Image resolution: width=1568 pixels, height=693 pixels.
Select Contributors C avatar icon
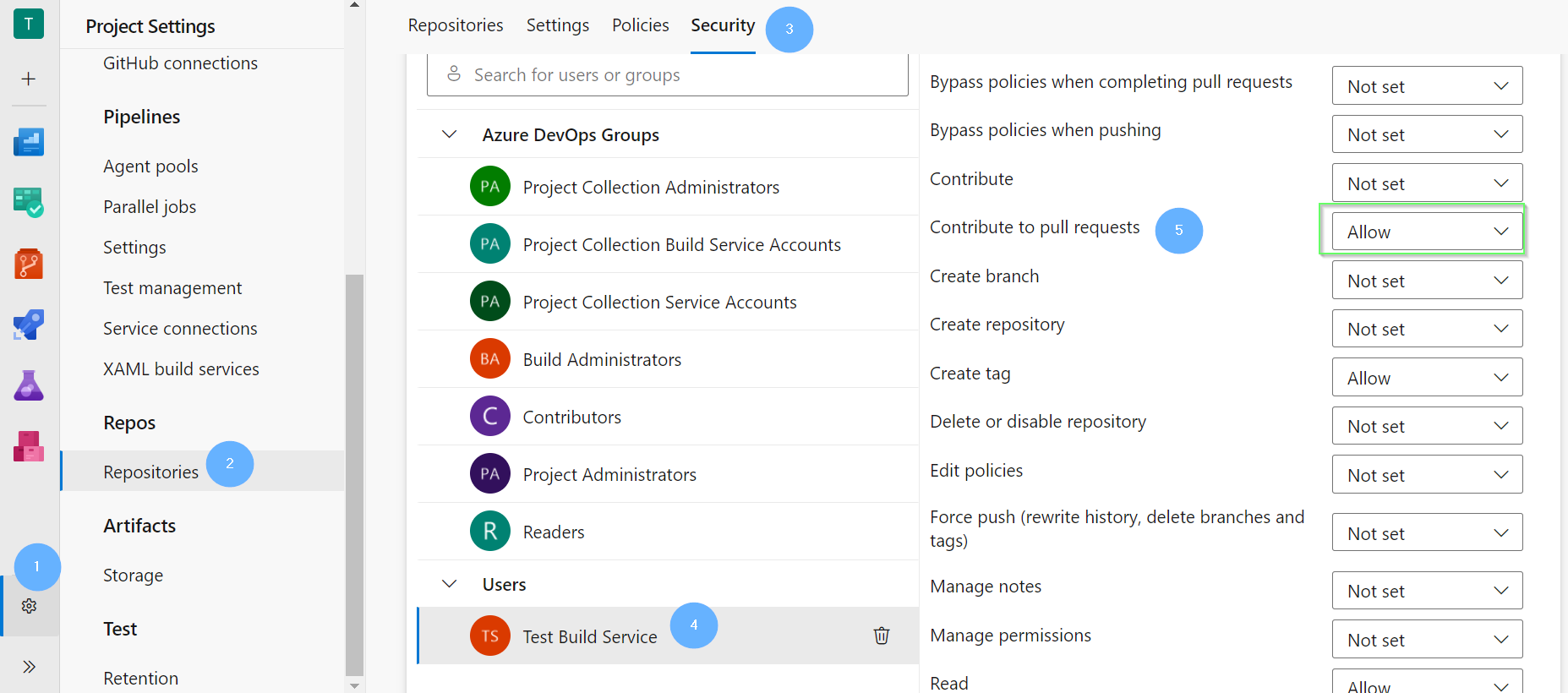(490, 417)
